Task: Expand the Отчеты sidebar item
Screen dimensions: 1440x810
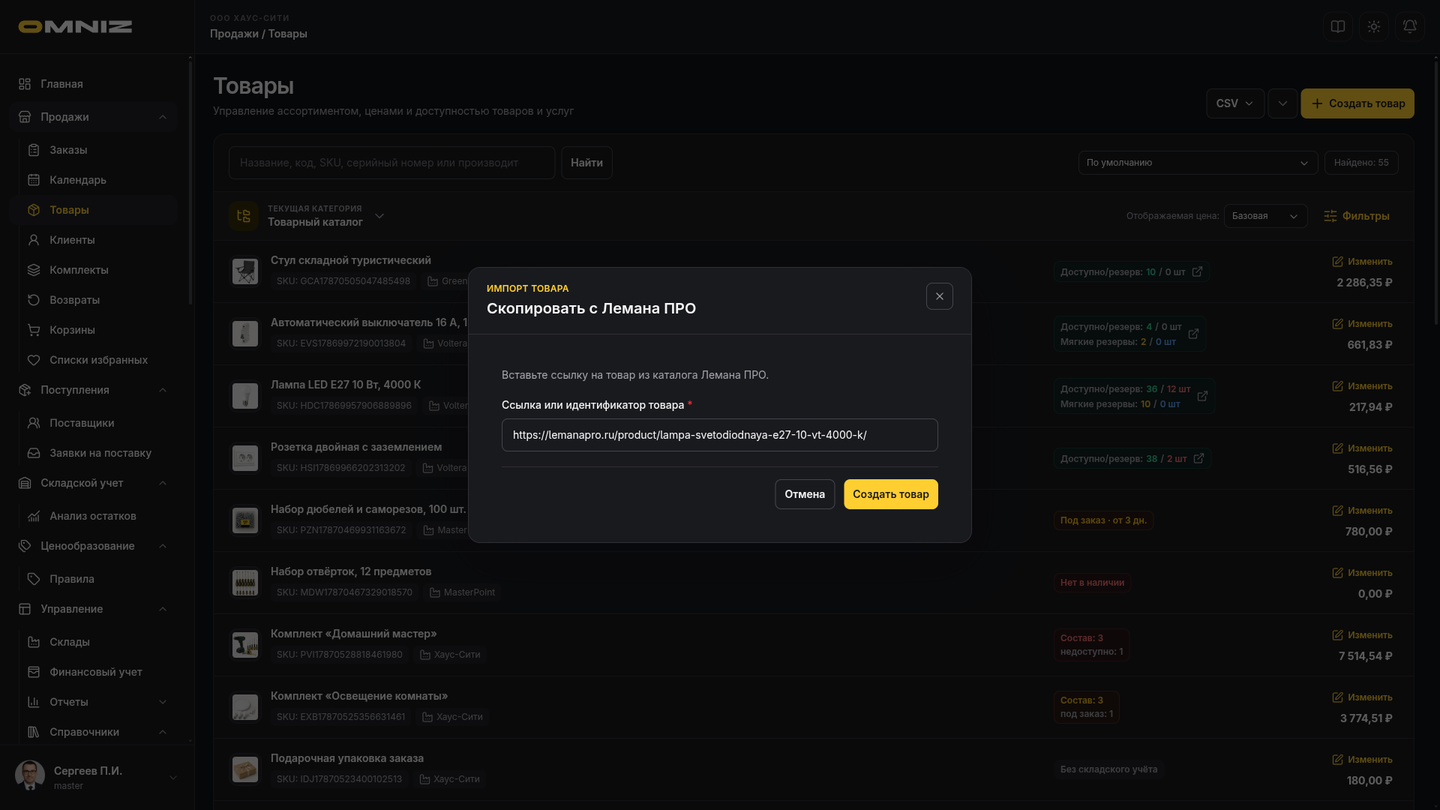Action: pos(163,702)
